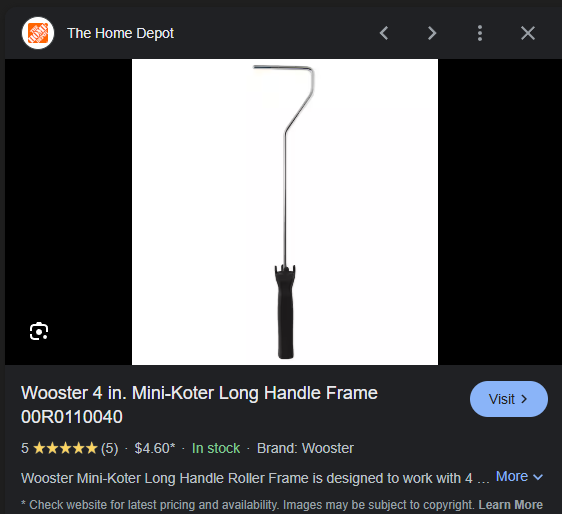Select the Brand: Wooster text

coord(305,448)
